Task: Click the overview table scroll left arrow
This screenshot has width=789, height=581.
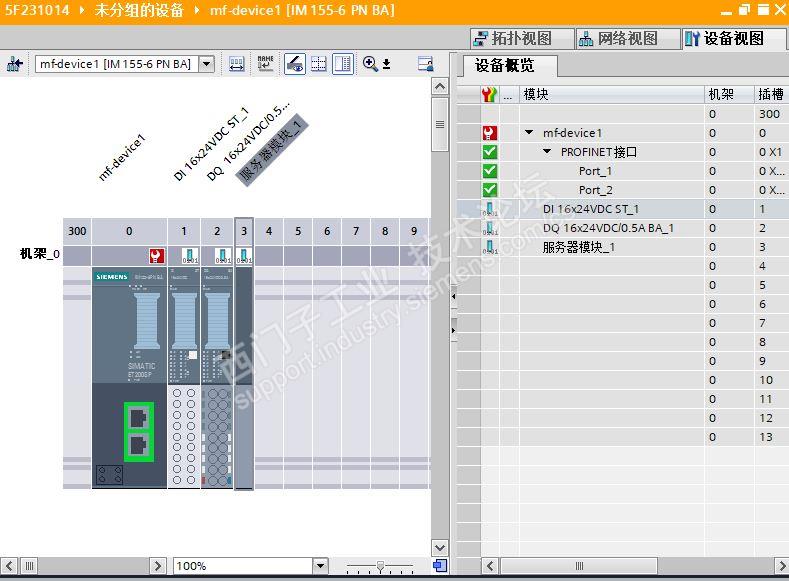Action: click(490, 566)
